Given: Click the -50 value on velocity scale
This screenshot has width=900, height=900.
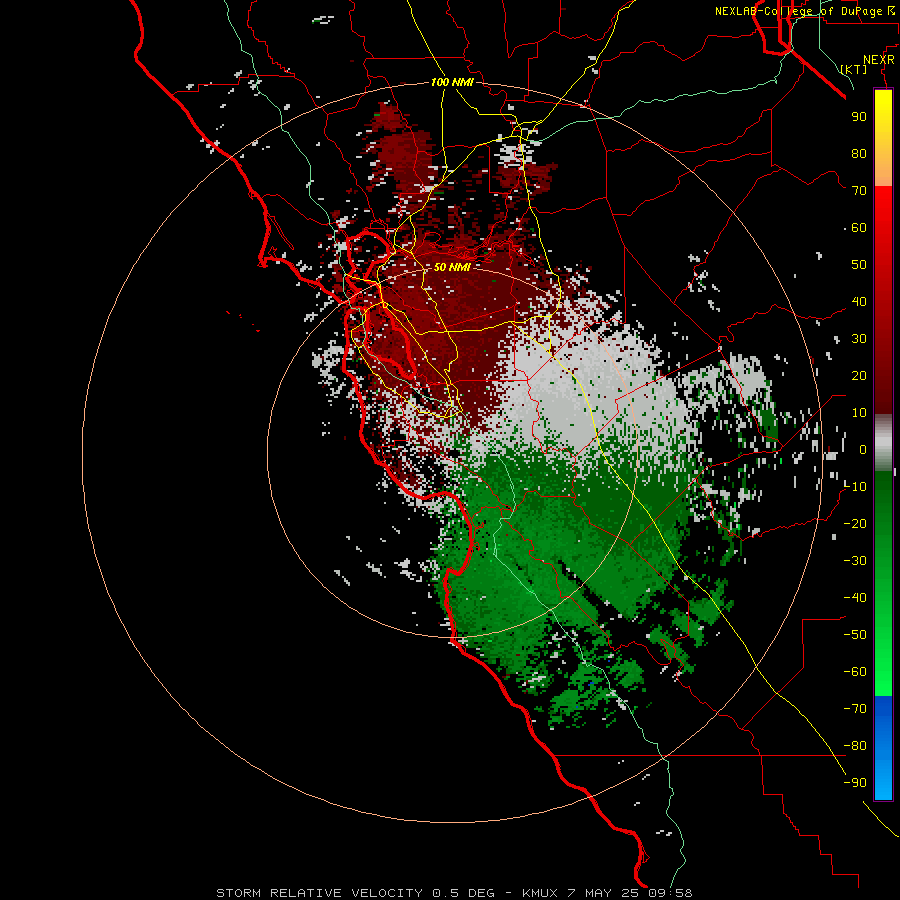Looking at the screenshot, I should (855, 635).
